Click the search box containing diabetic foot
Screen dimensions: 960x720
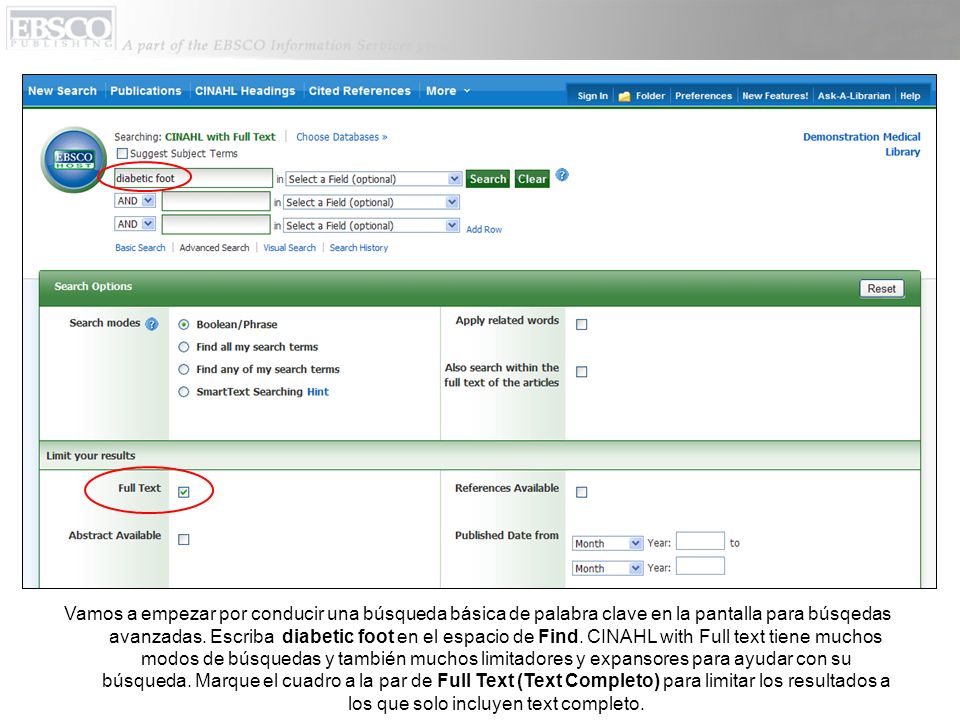[x=193, y=178]
